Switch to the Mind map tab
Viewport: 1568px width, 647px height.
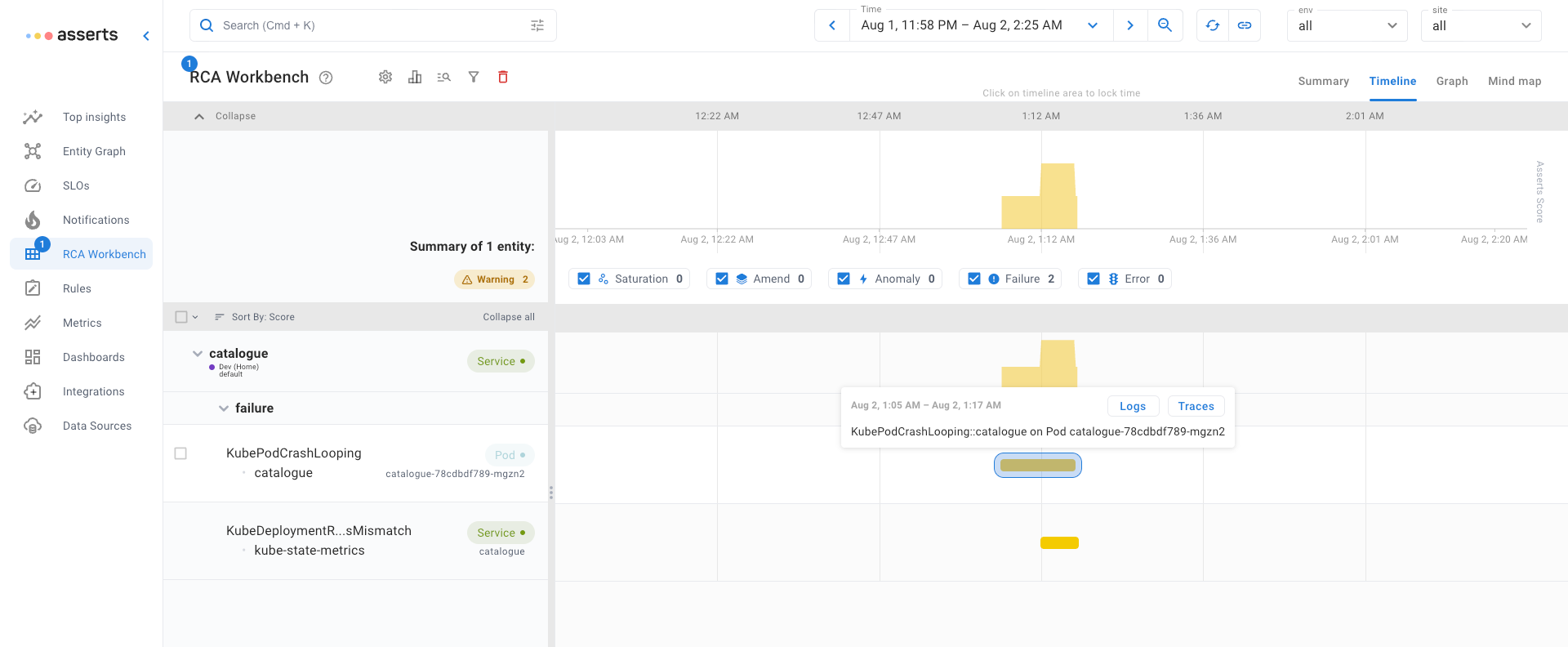point(1514,81)
